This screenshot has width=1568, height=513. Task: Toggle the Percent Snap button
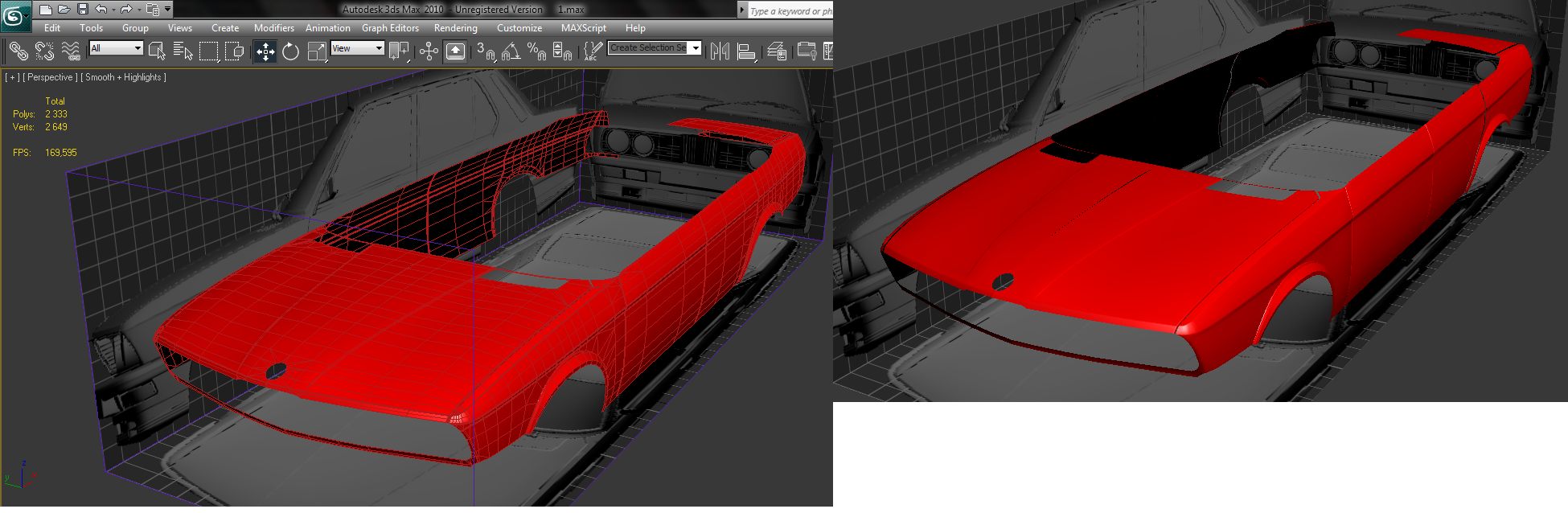point(536,51)
